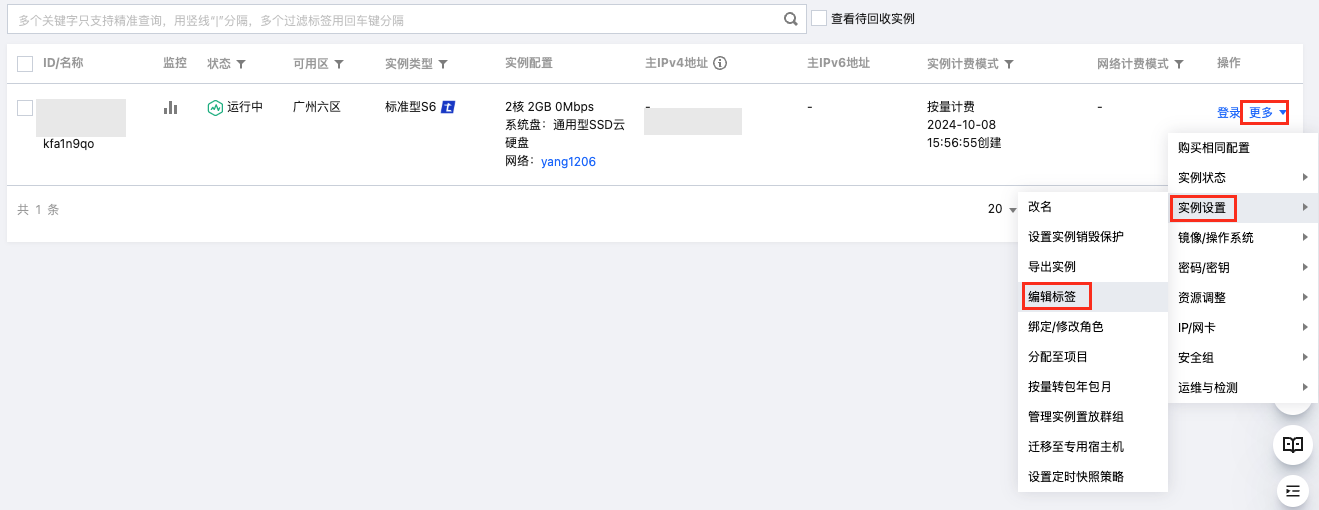The height and width of the screenshot is (510, 1319).
Task: Expand 密码/密钥 submenu
Action: point(1243,267)
